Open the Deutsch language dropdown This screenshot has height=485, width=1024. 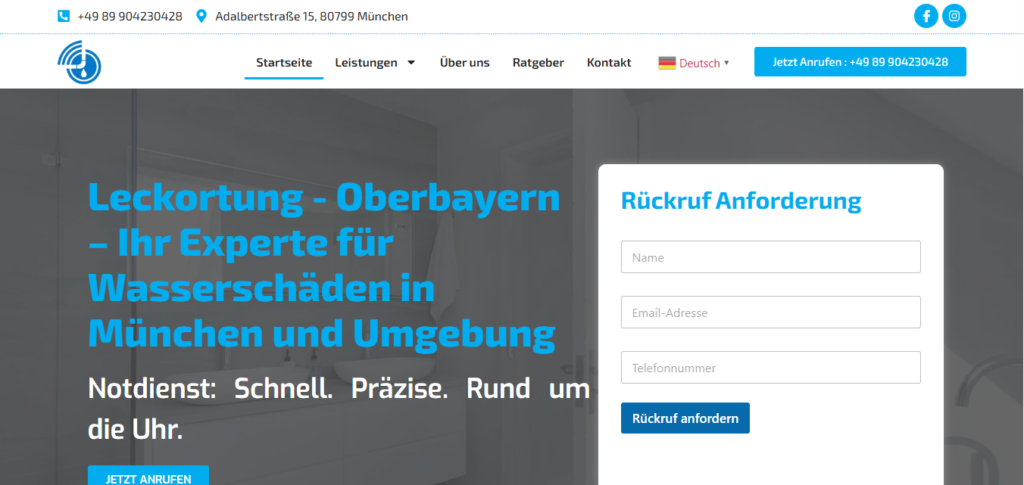coord(694,63)
